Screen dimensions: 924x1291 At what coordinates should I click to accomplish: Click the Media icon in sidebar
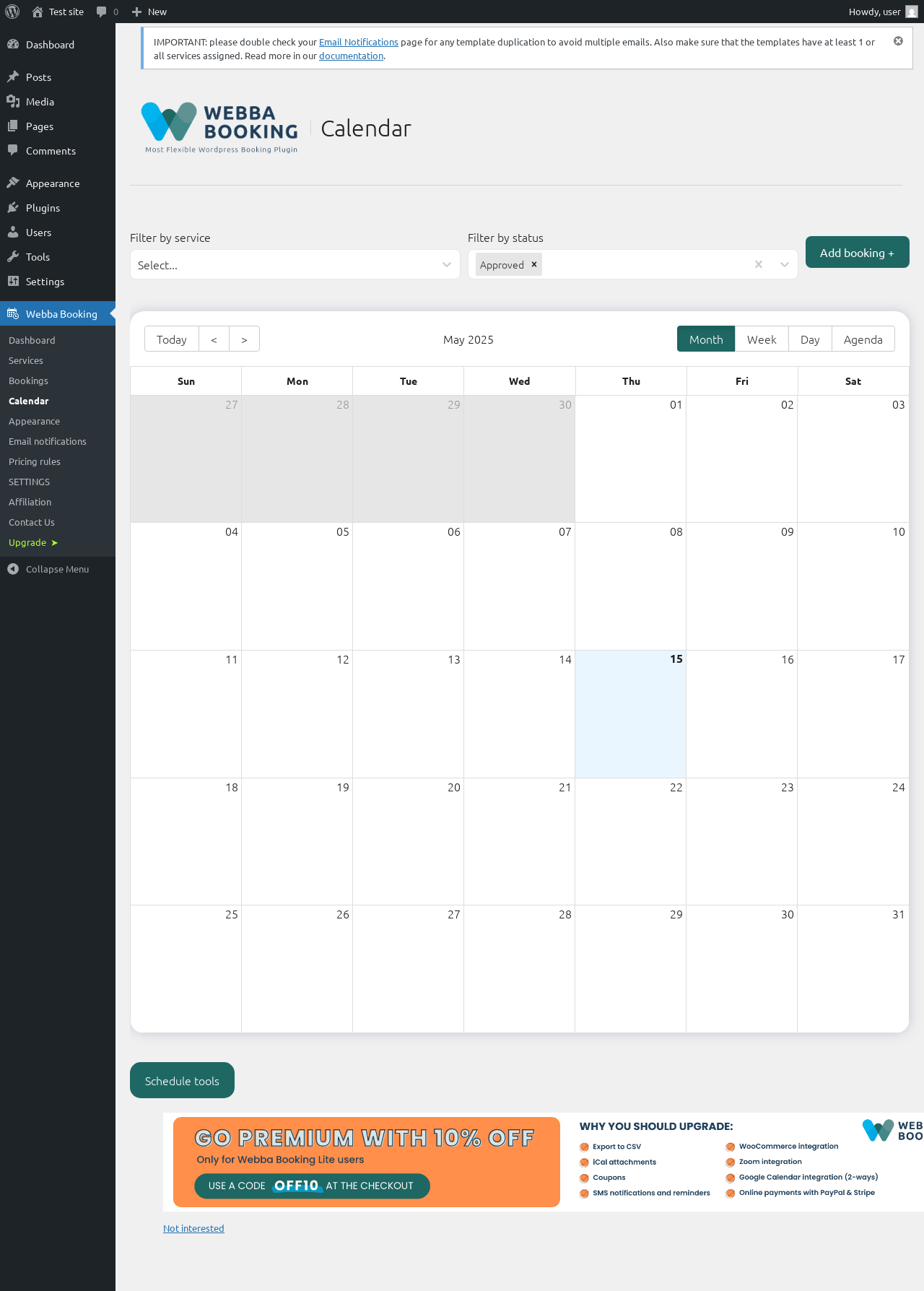pos(13,101)
